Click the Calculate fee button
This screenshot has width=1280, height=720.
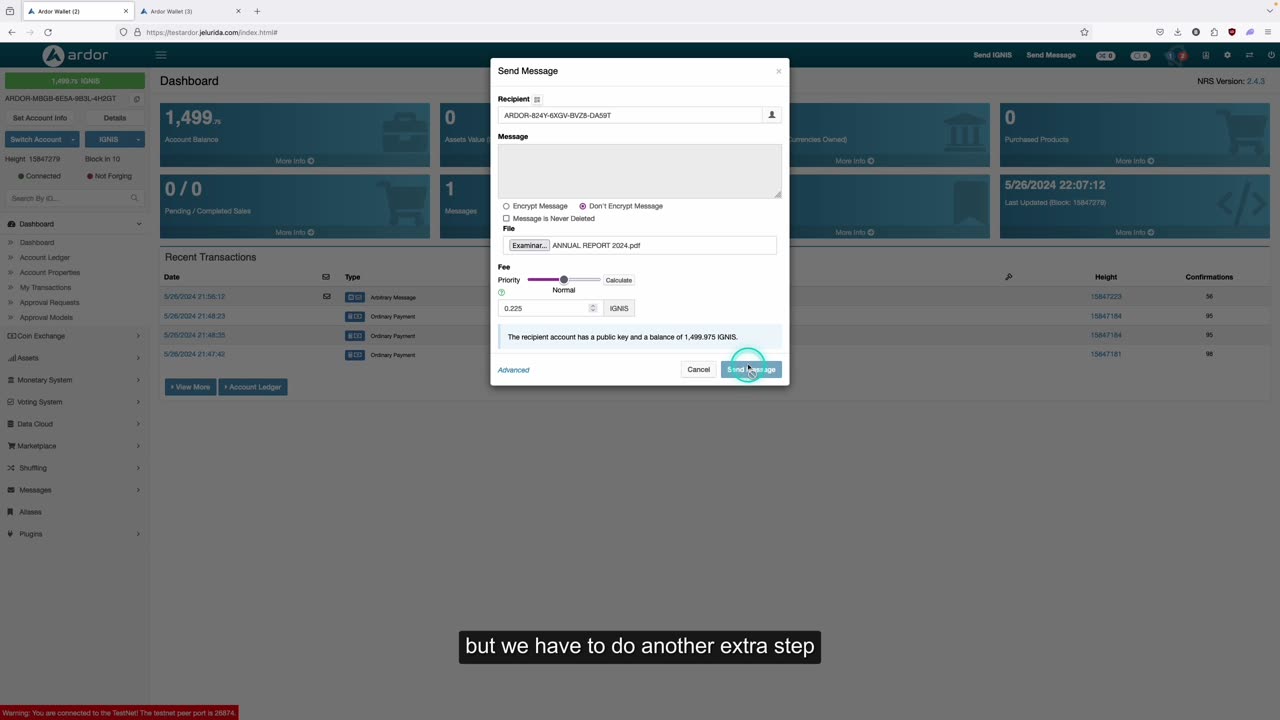(x=619, y=280)
